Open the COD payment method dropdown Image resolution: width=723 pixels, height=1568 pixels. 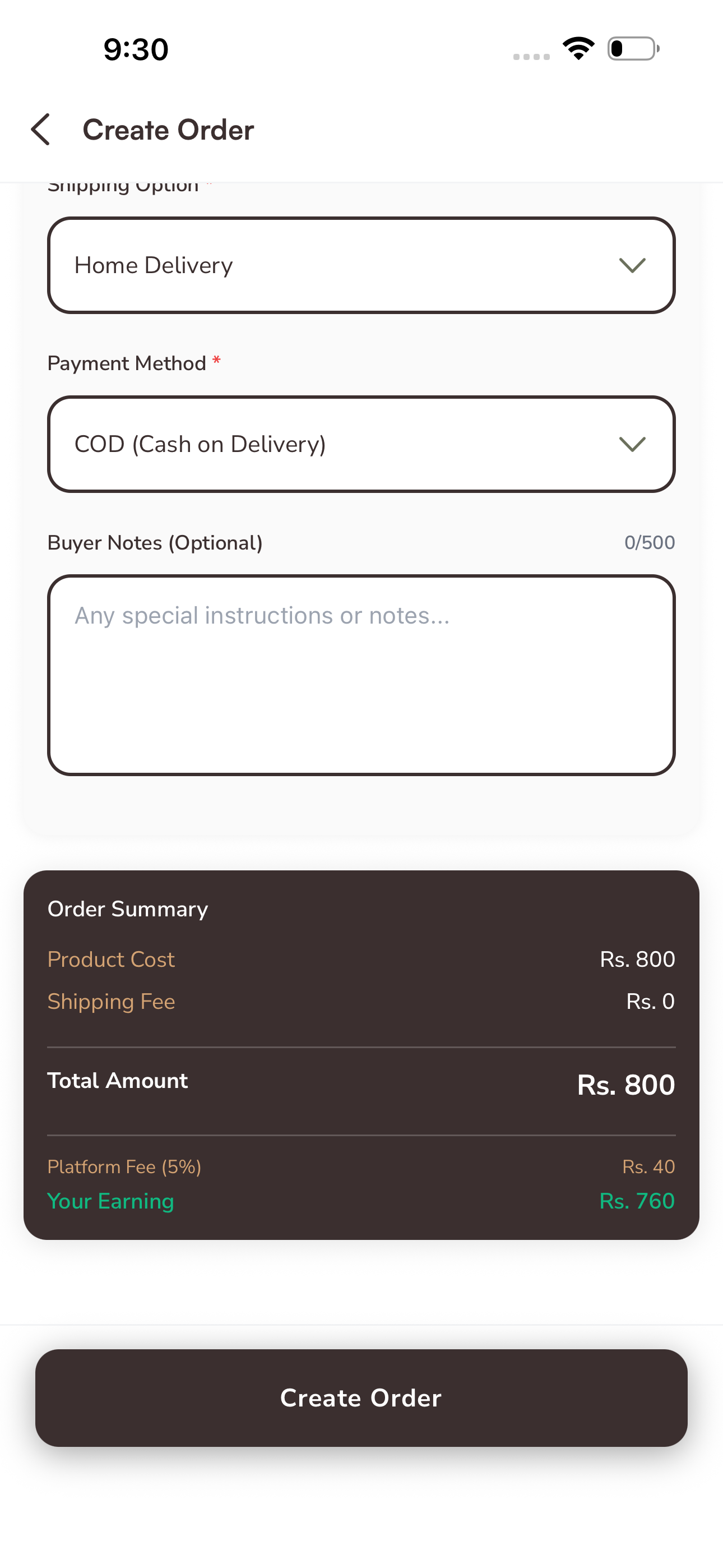tap(361, 444)
